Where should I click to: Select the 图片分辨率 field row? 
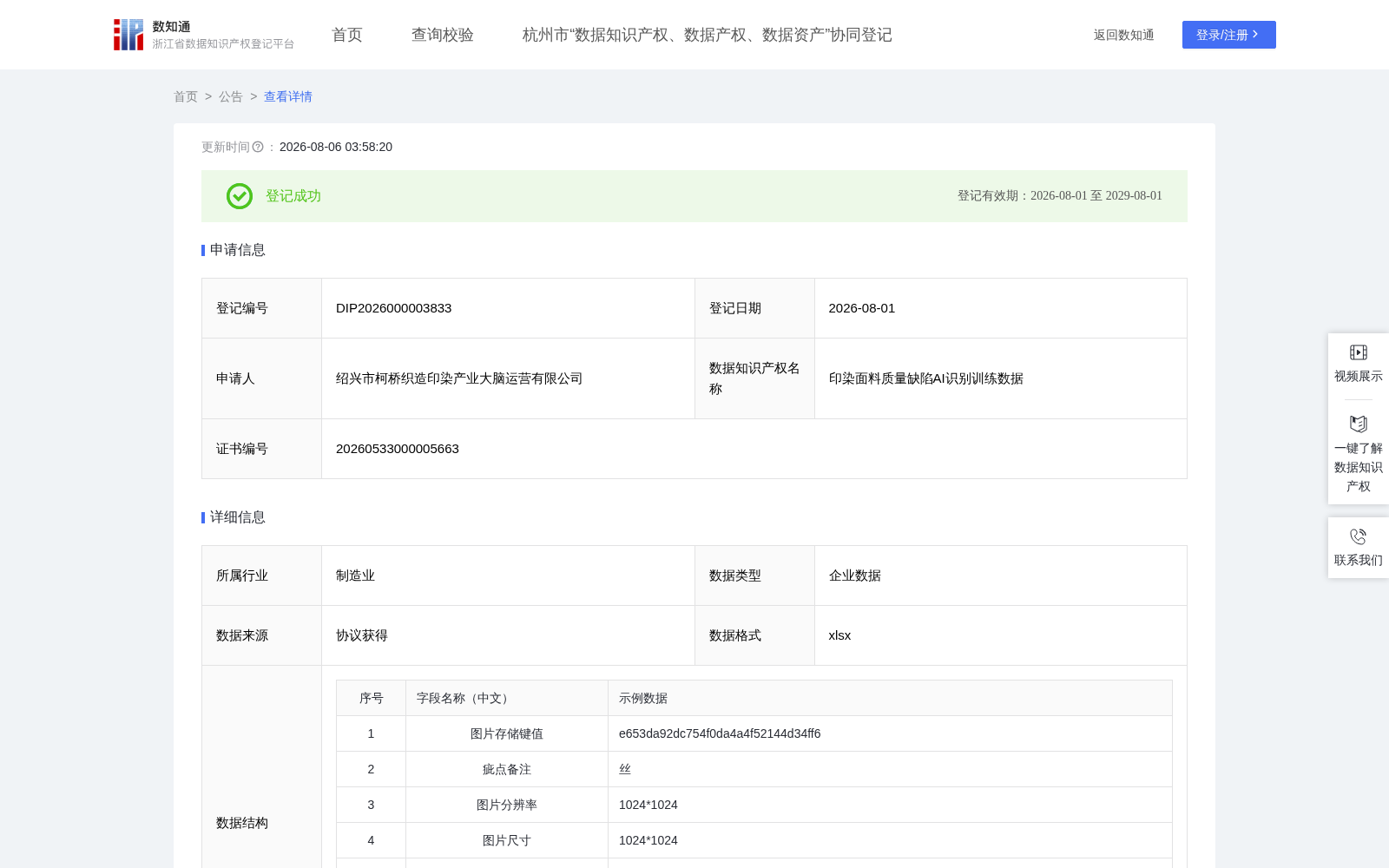coord(754,805)
